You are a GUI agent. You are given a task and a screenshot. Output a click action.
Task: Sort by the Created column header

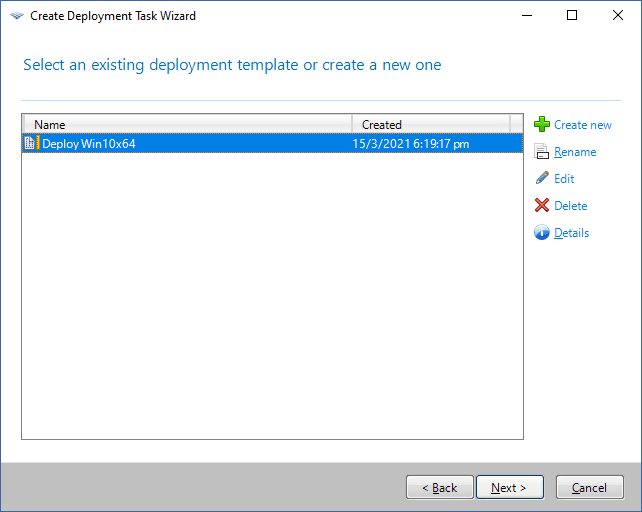431,124
